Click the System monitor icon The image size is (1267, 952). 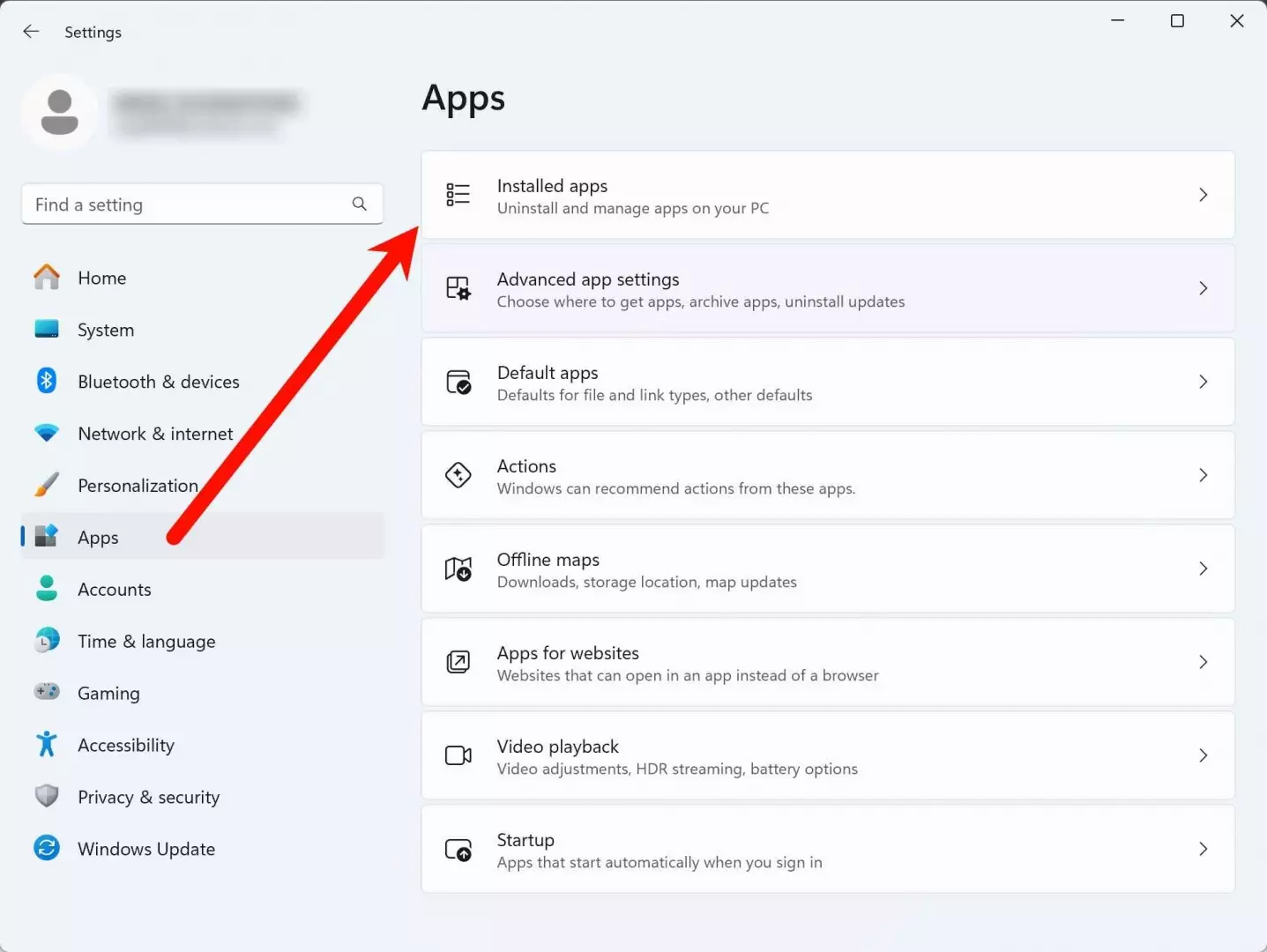(x=47, y=329)
